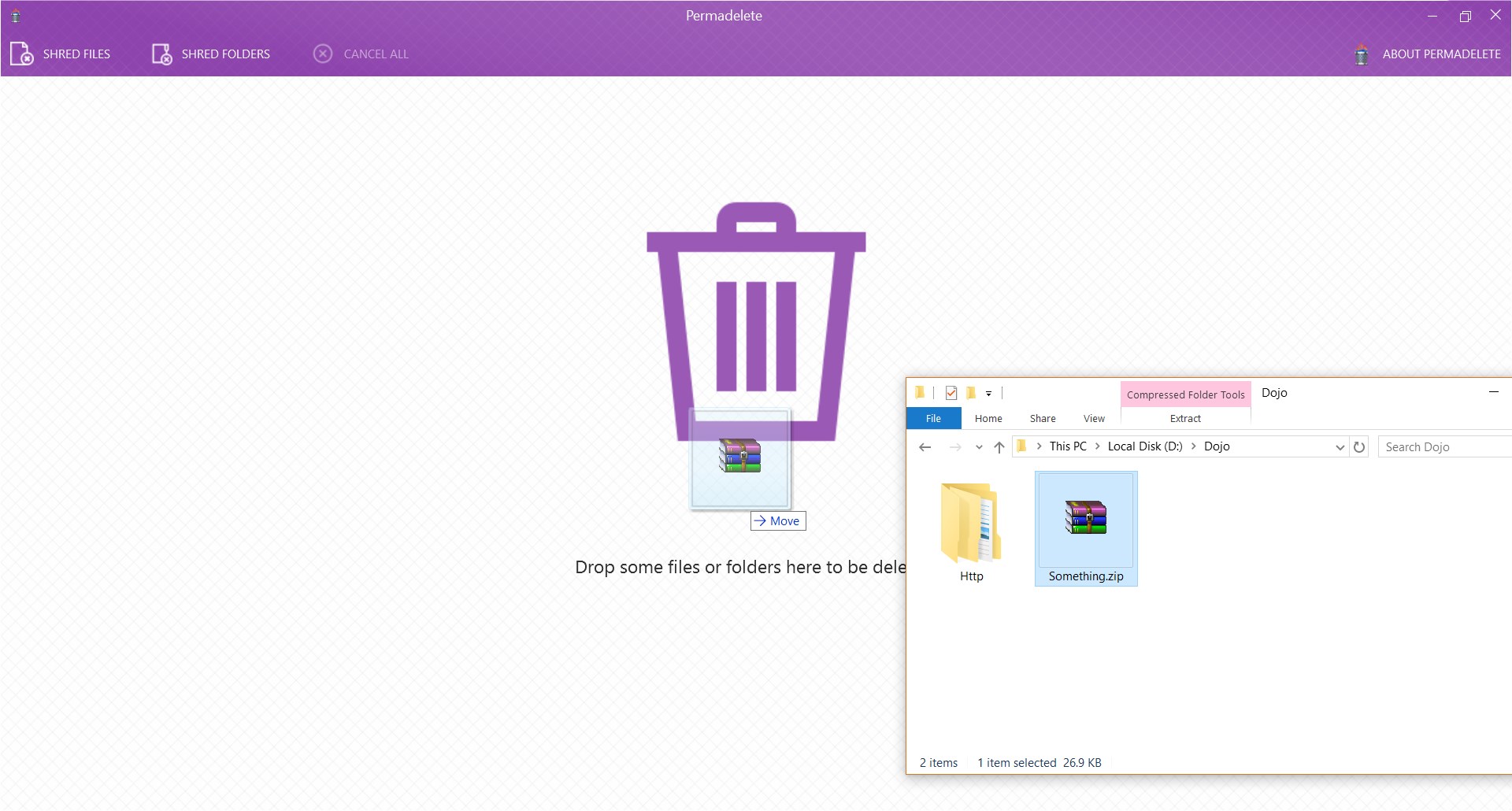Click the large purple trash can drop zone

tap(756, 321)
